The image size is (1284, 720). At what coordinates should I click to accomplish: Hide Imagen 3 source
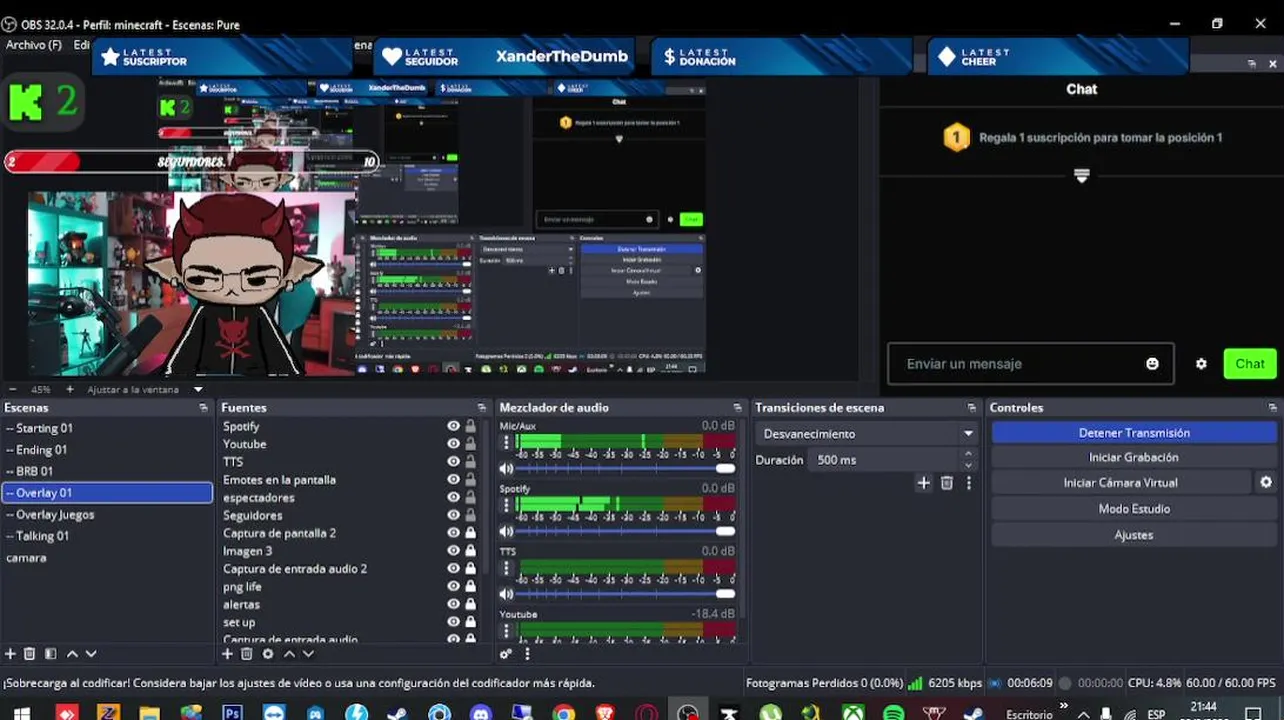(453, 551)
